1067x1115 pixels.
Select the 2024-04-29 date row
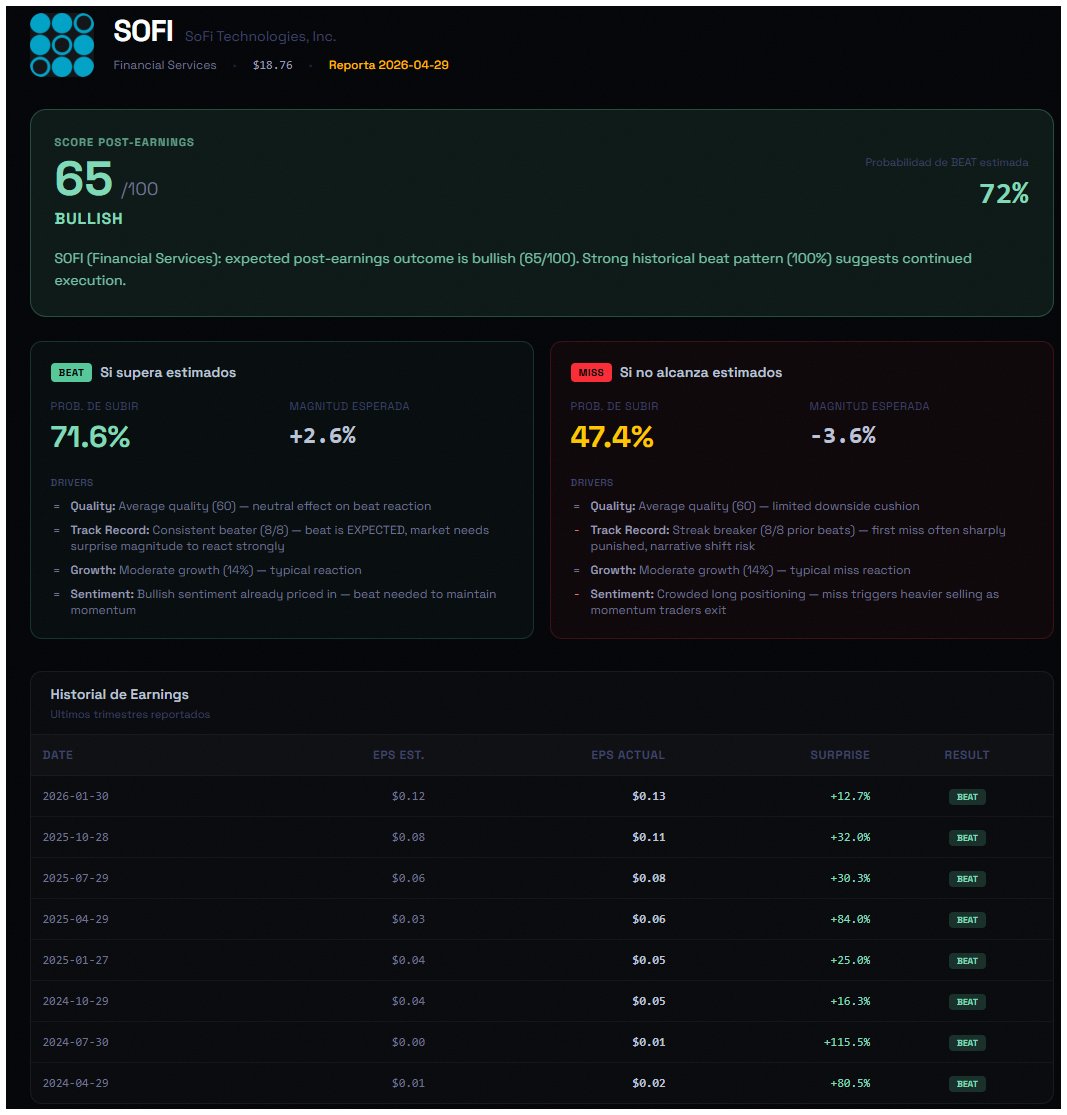tap(541, 1084)
